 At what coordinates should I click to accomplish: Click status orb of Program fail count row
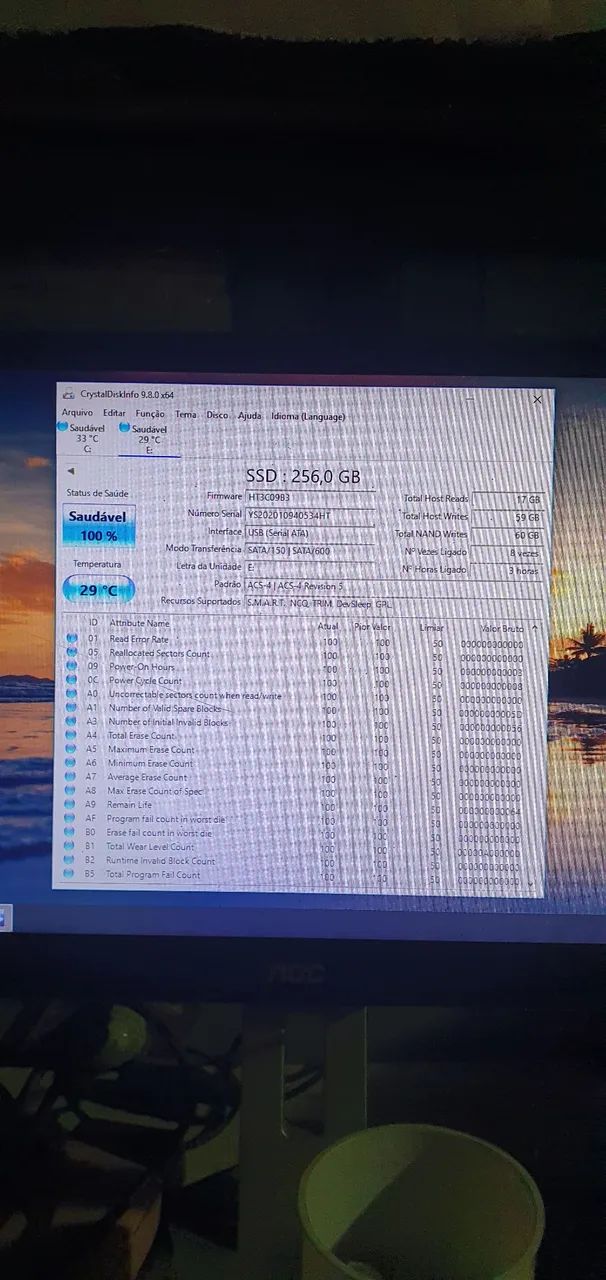(x=70, y=819)
